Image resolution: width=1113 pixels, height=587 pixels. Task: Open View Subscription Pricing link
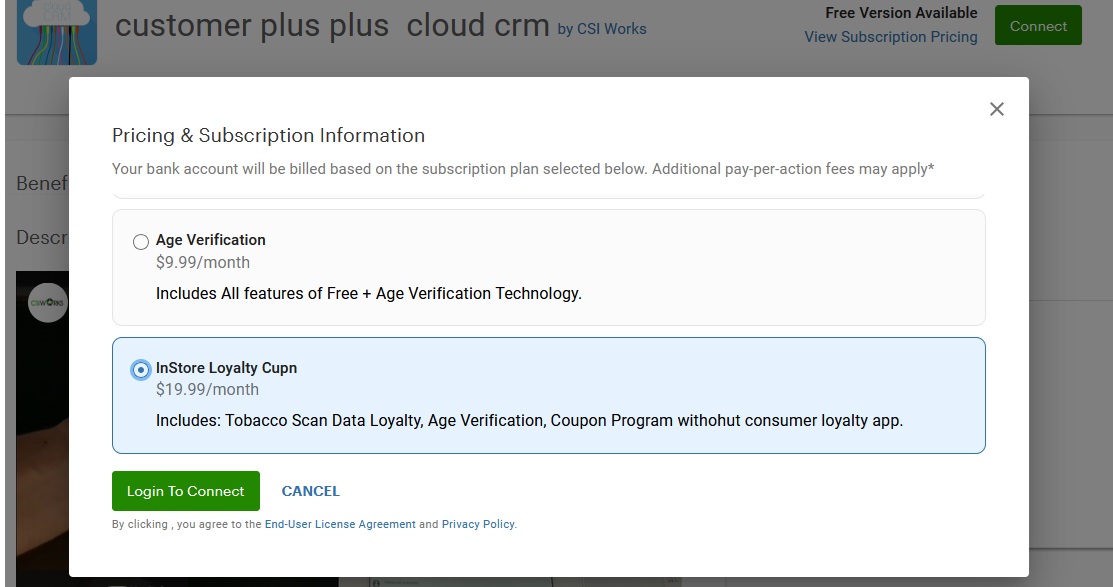891,37
